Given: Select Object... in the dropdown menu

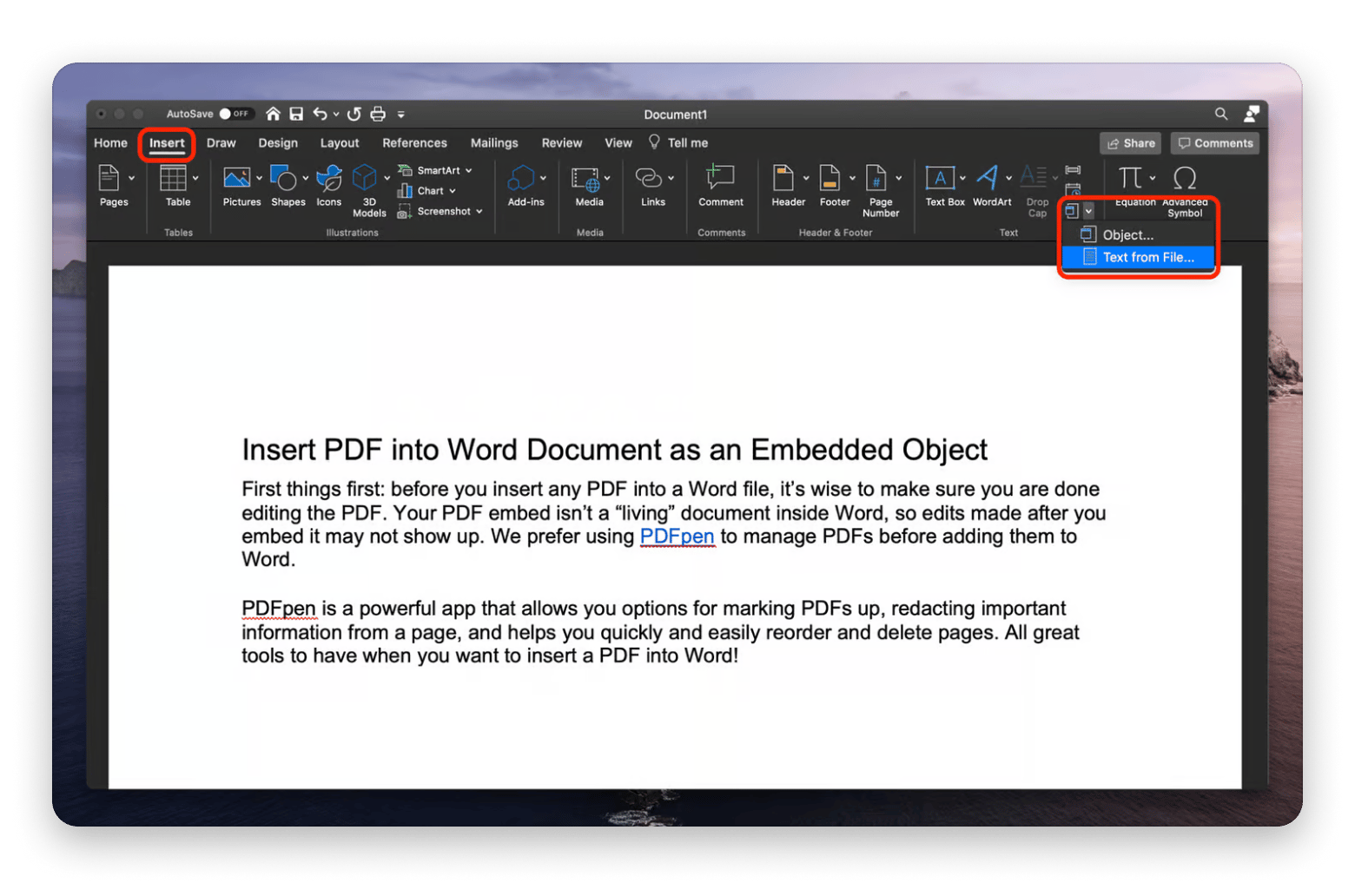Looking at the screenshot, I should [x=1127, y=234].
